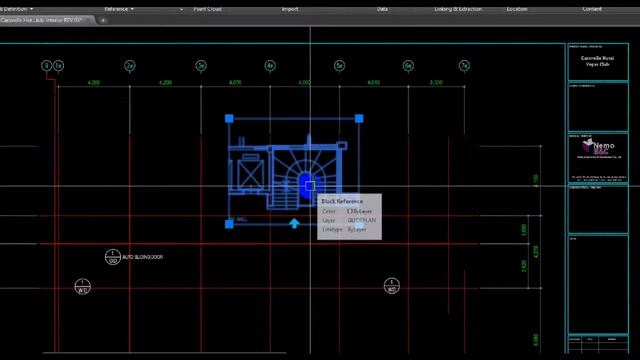Select grid bubble 1e
The width and height of the screenshot is (640, 360).
[x=58, y=65]
